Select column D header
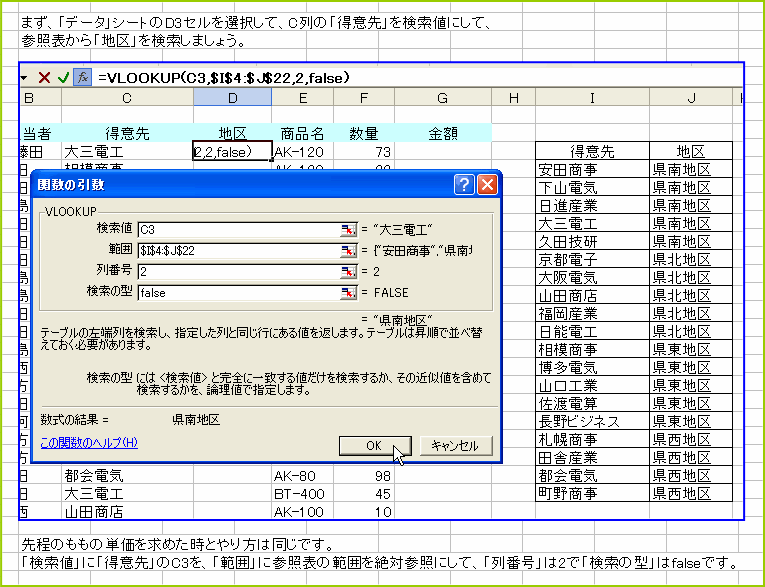 (x=232, y=98)
